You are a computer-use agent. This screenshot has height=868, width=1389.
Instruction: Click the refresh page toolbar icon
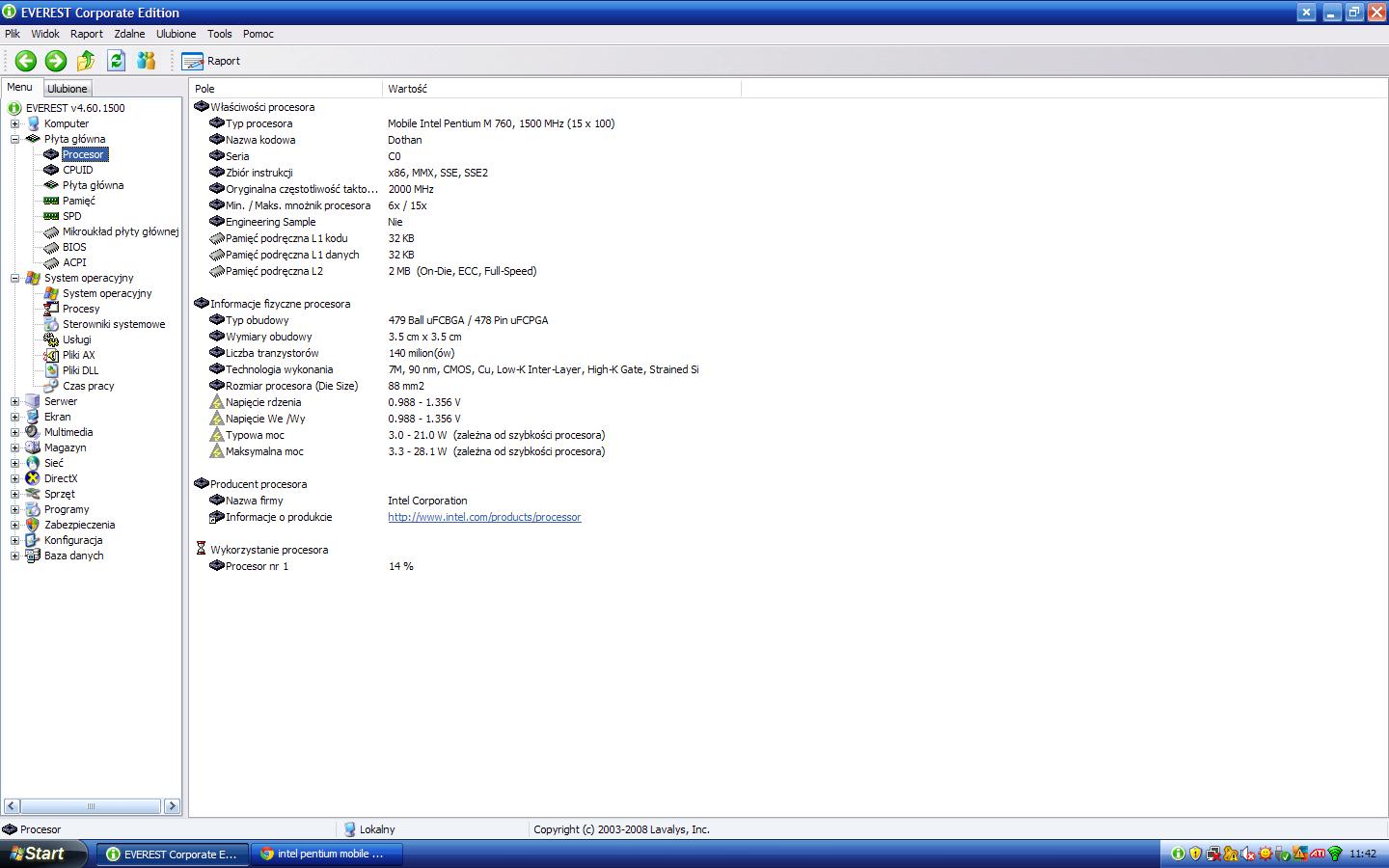(x=116, y=61)
